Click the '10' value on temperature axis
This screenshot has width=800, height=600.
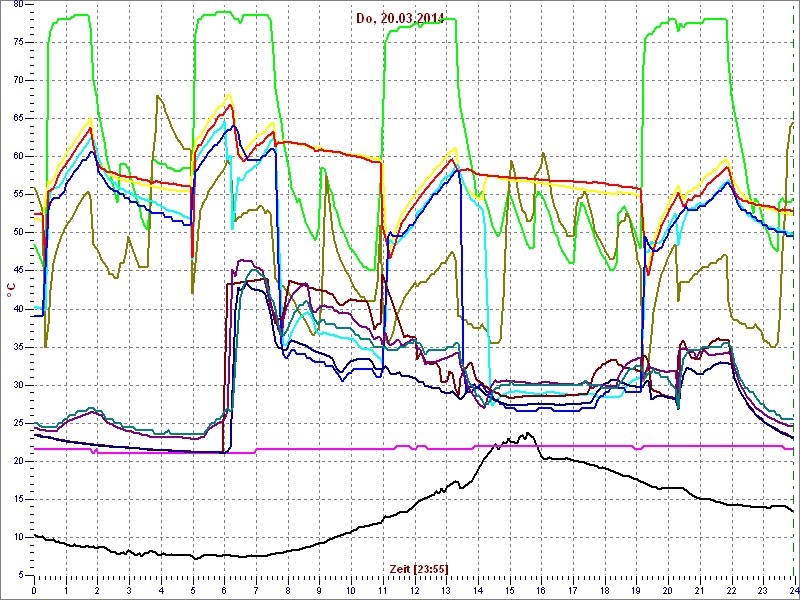[18, 538]
